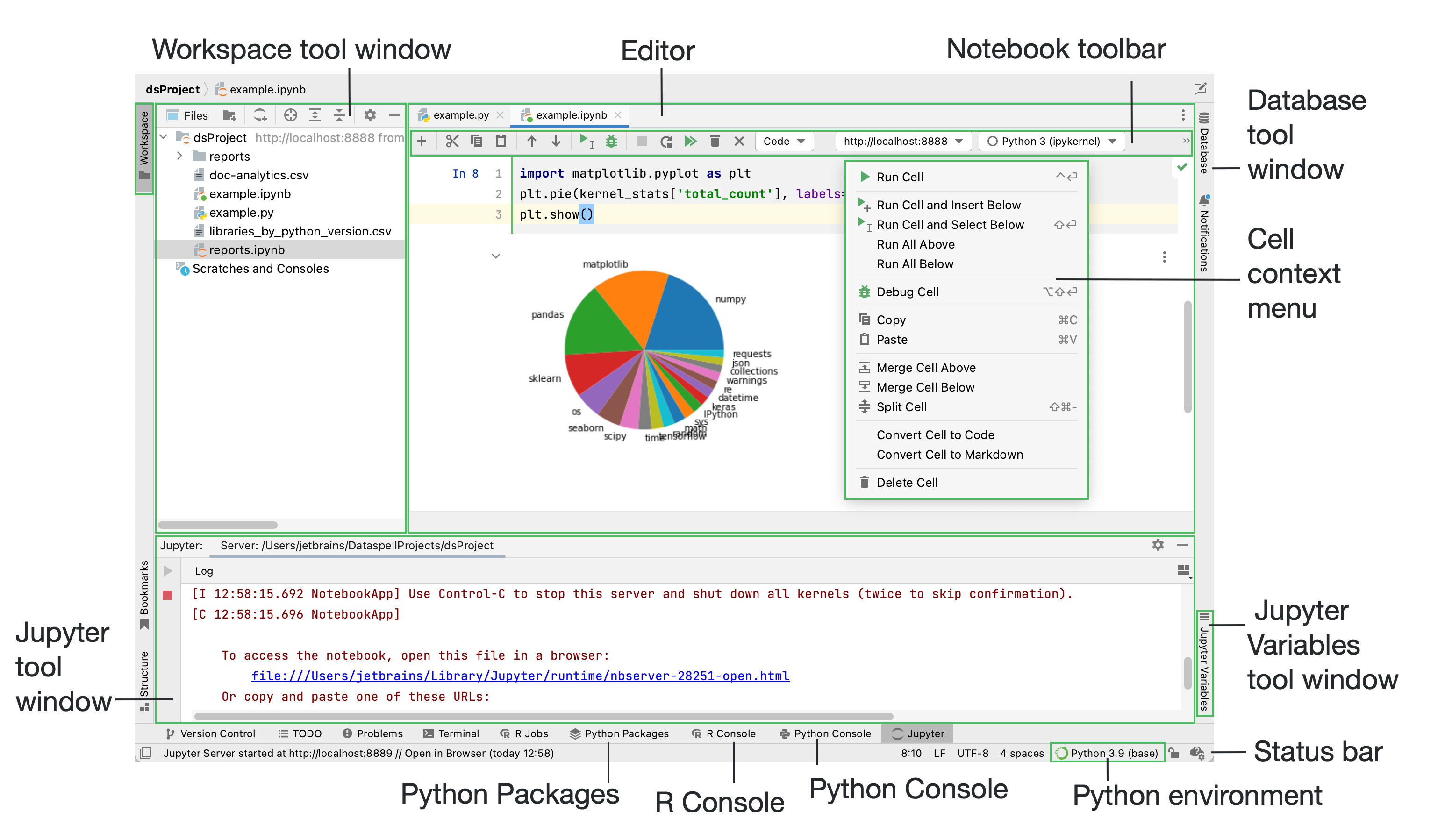The width and height of the screenshot is (1445, 840).
Task: Open Workspace options with the gear icon
Action: [x=370, y=114]
